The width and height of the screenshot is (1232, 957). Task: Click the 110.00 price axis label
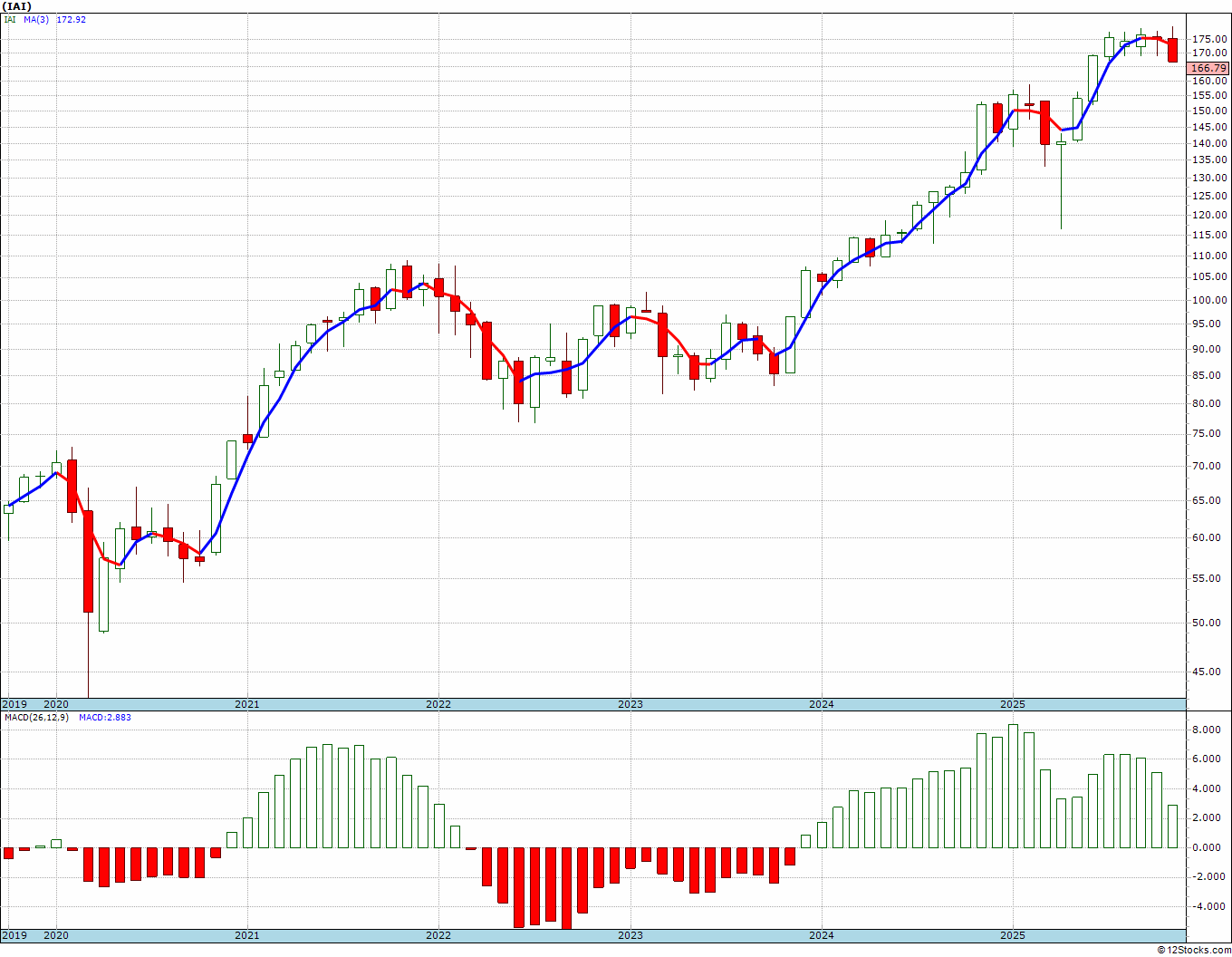(x=1209, y=256)
